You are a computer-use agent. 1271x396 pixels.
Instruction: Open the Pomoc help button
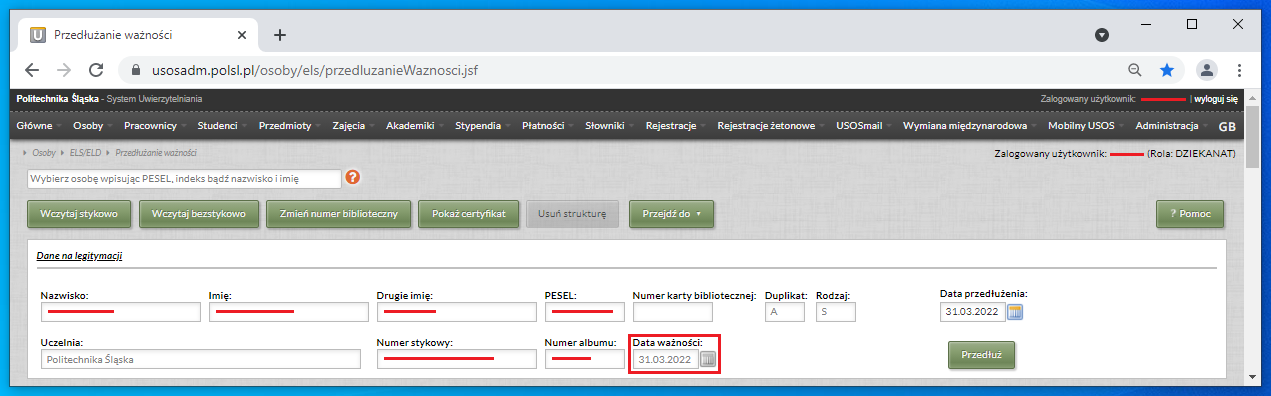coord(1189,214)
